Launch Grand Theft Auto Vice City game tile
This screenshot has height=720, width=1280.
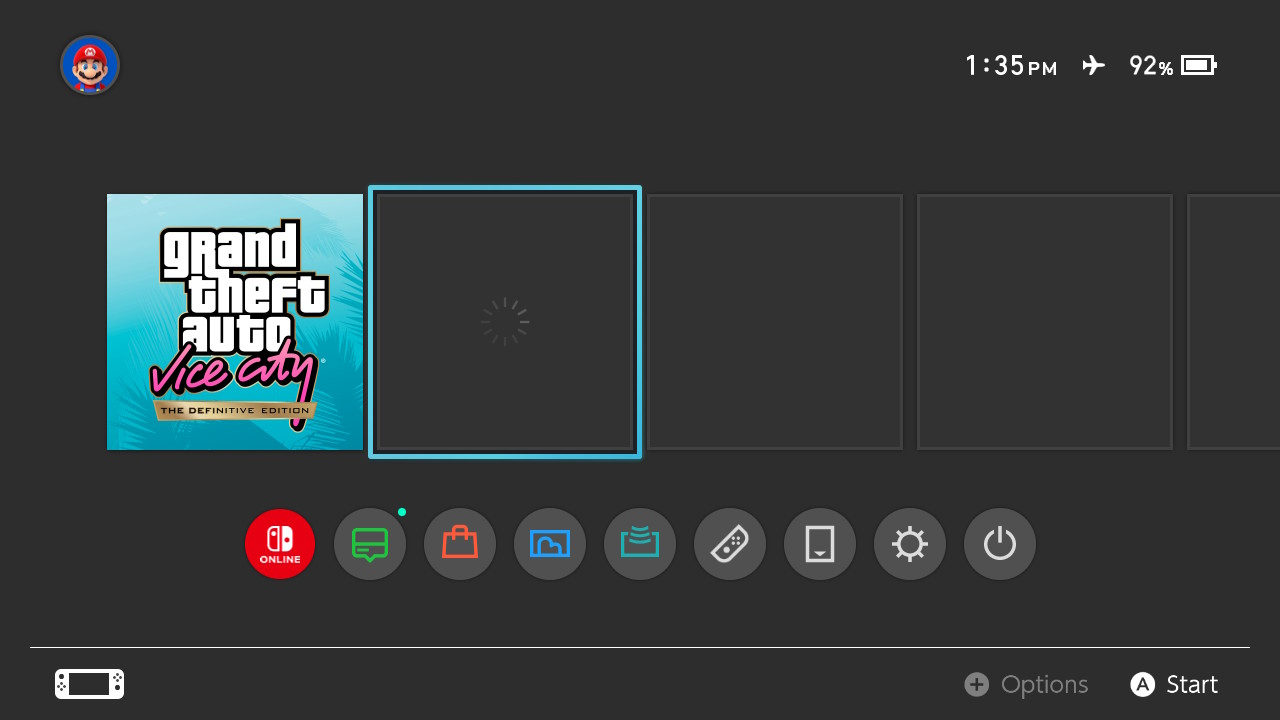click(x=235, y=322)
